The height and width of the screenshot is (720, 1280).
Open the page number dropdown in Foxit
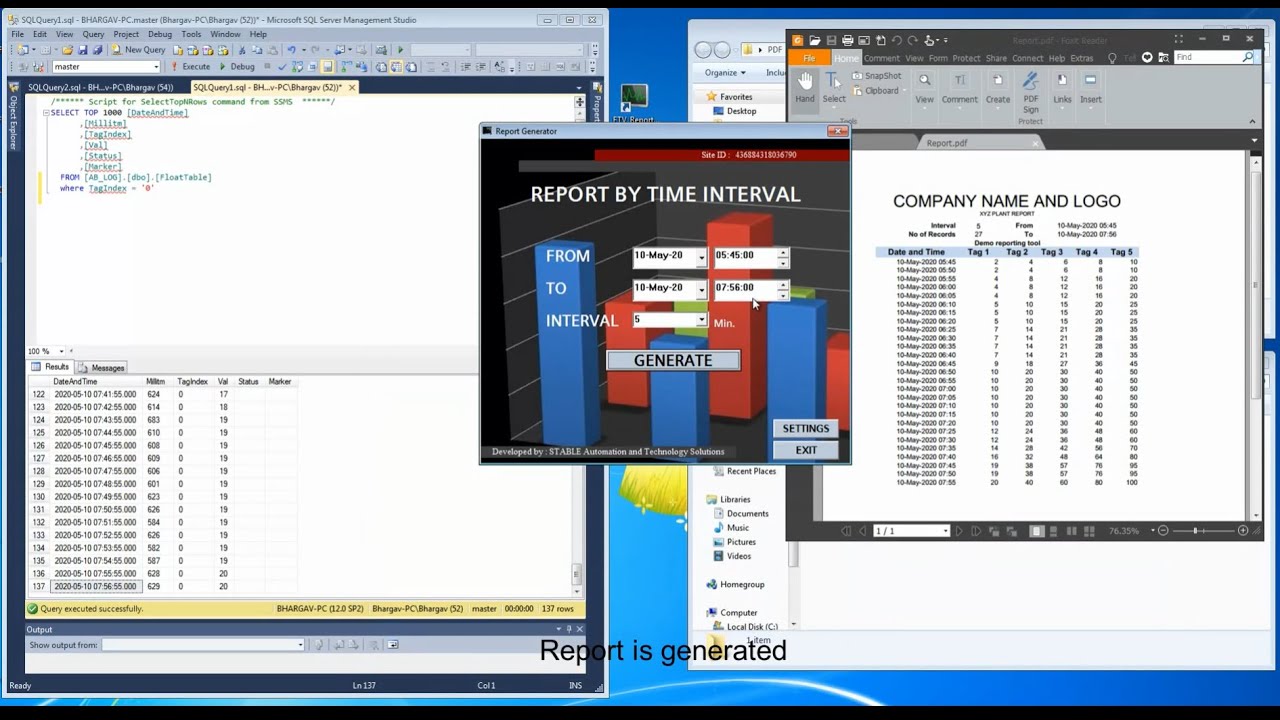(946, 531)
